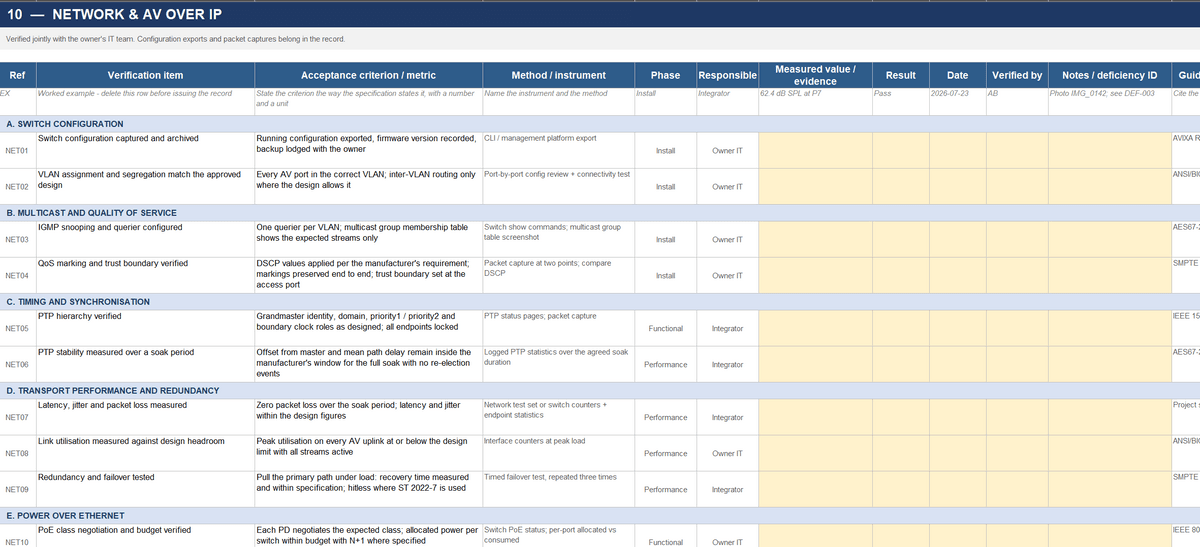Select the 'NET05' reference cell
Viewport: 1200px width, 547px height.
point(17,328)
